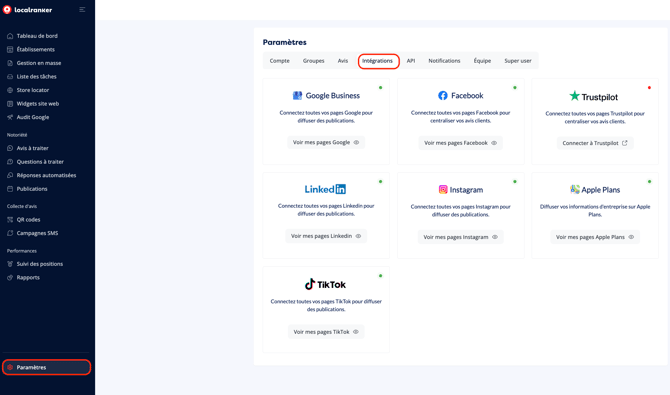Switch to the Notifications tab
Viewport: 670px width, 395px height.
tap(444, 61)
